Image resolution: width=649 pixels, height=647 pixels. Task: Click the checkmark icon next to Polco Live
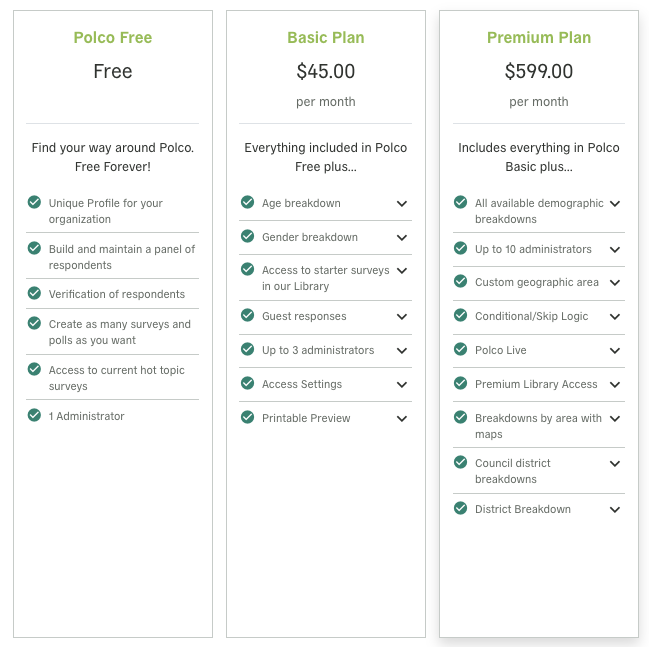460,349
